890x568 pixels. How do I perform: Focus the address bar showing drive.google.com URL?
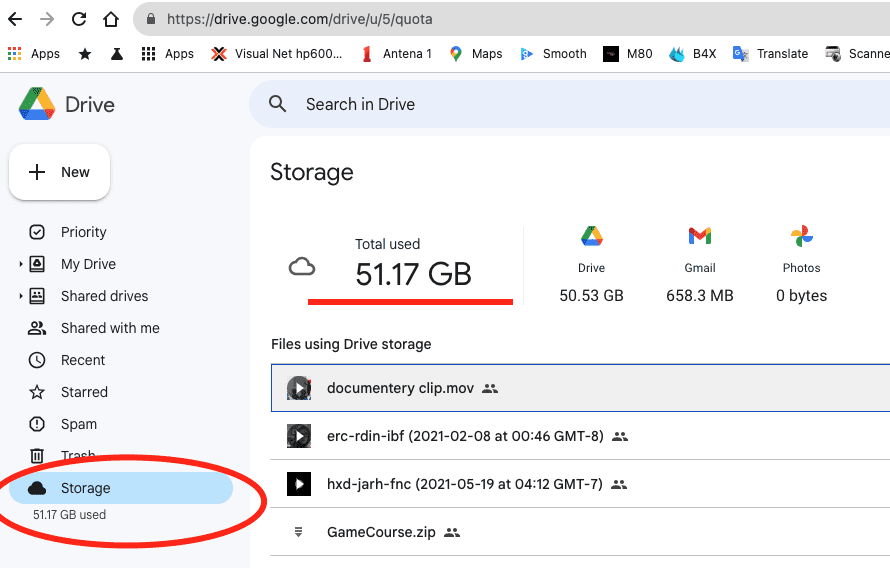click(x=511, y=19)
